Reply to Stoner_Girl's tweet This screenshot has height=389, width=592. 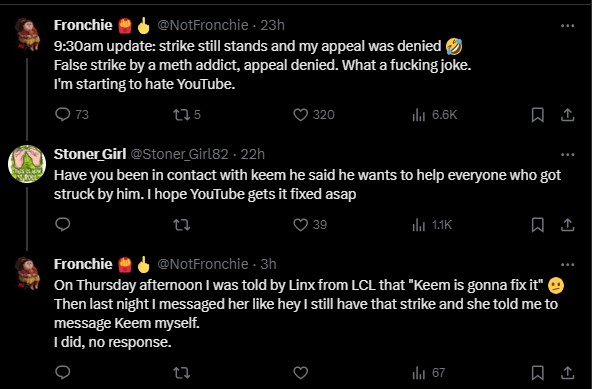pyautogui.click(x=63, y=225)
